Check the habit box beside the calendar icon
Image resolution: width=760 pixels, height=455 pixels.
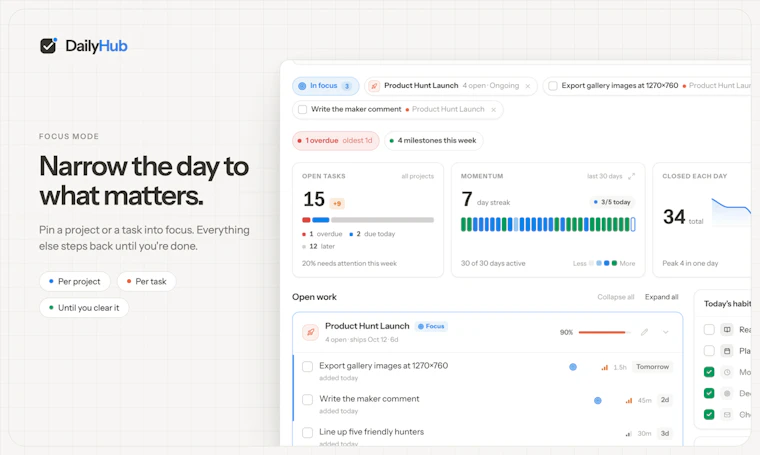click(x=709, y=351)
